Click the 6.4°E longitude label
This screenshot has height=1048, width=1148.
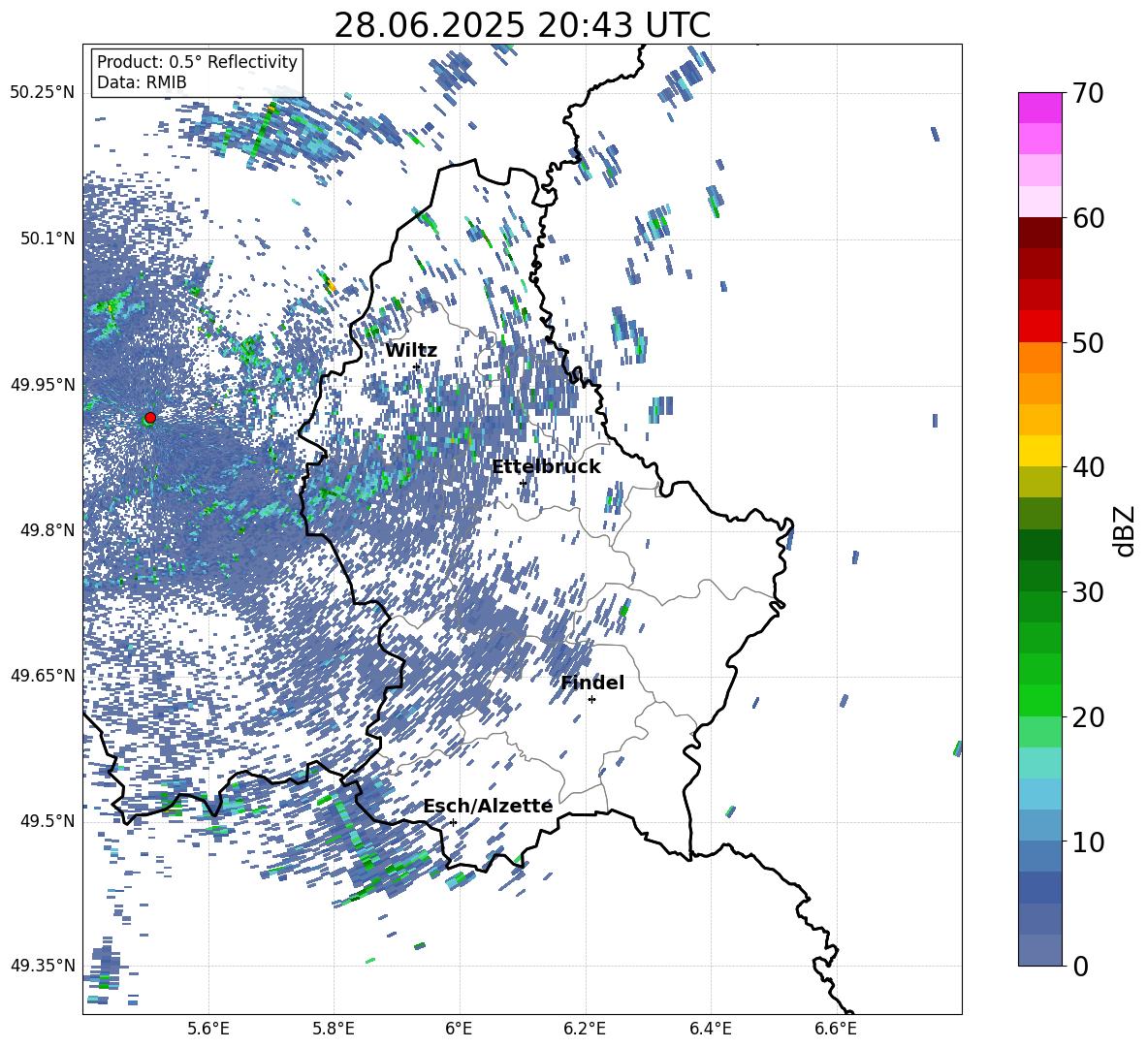tap(710, 1029)
